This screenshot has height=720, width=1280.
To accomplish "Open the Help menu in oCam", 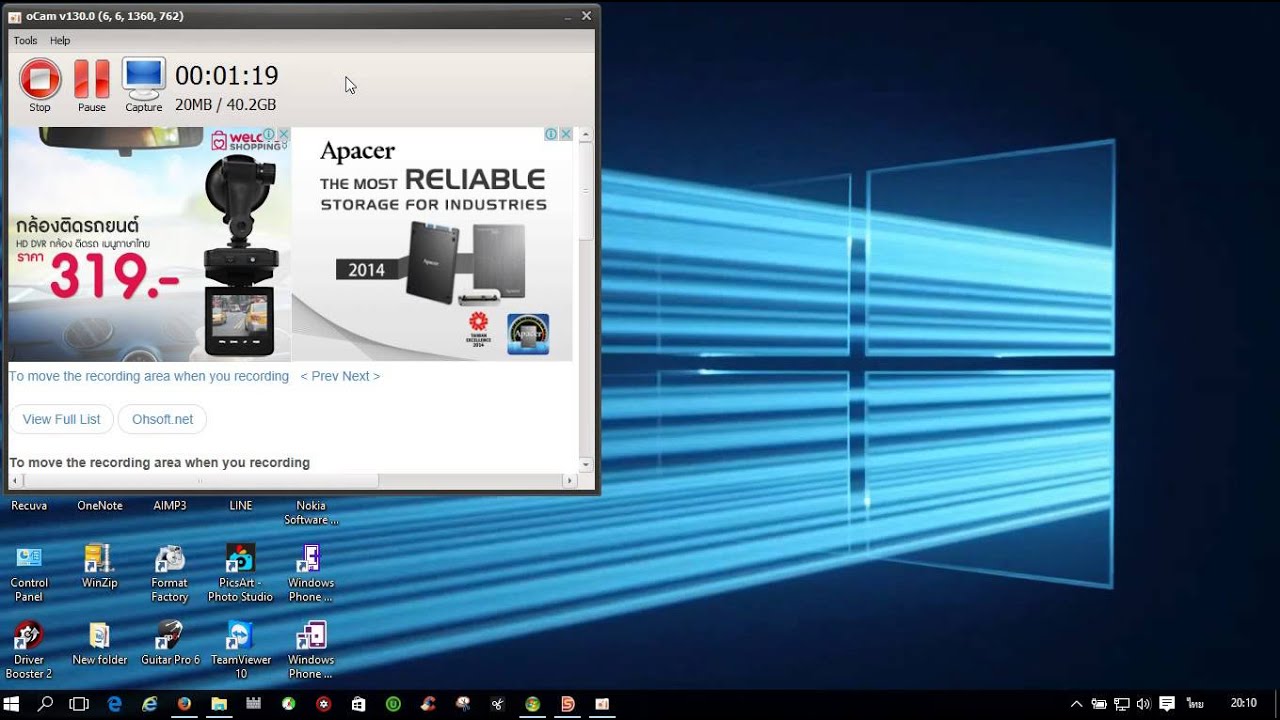I will point(60,41).
